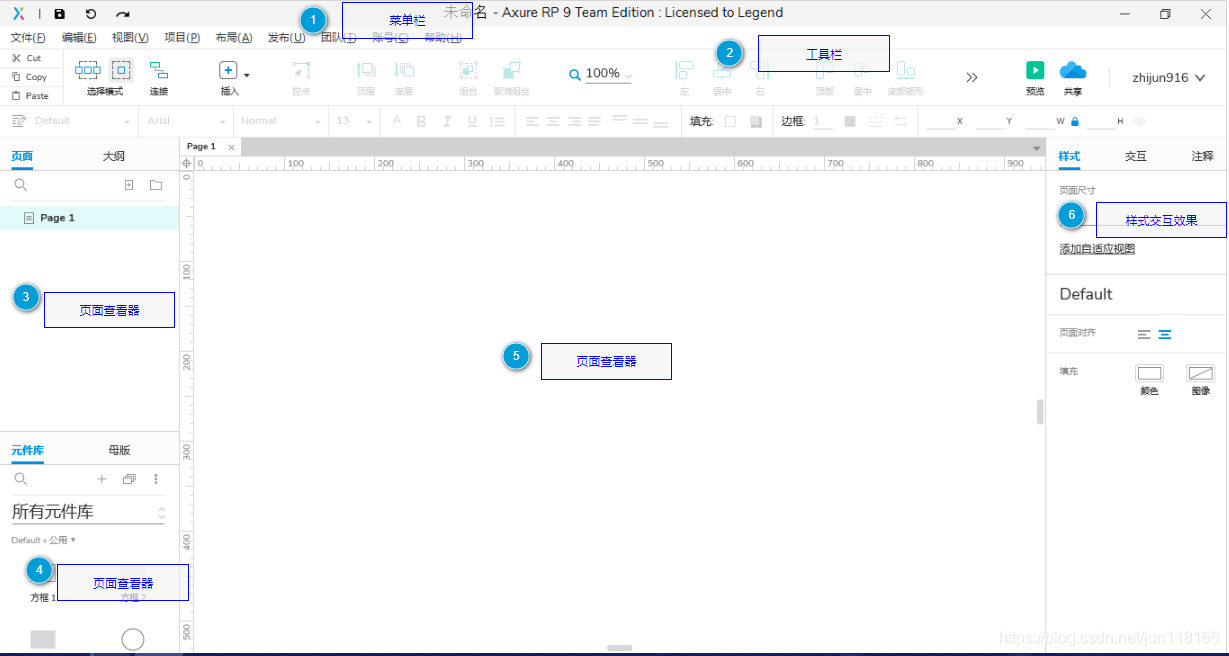Click the 添加自适应视图 link
1229x656 pixels.
1097,249
